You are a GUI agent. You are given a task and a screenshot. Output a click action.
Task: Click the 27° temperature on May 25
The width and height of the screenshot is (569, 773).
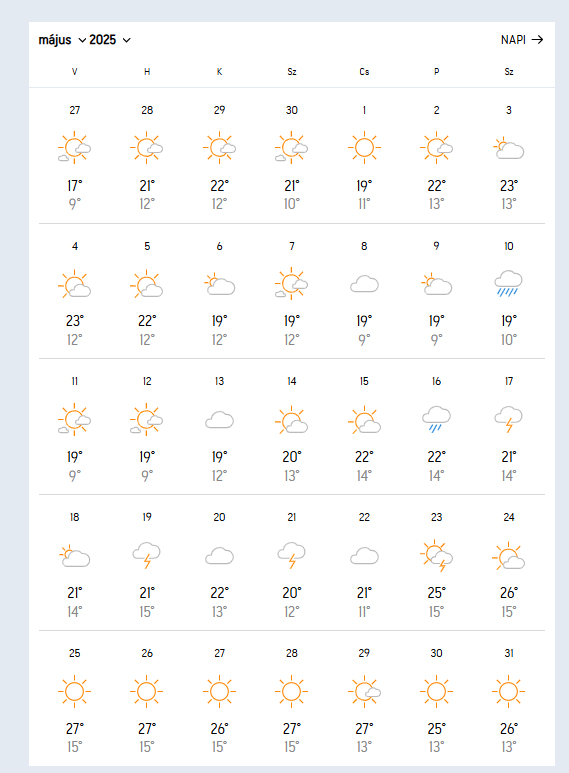click(74, 728)
